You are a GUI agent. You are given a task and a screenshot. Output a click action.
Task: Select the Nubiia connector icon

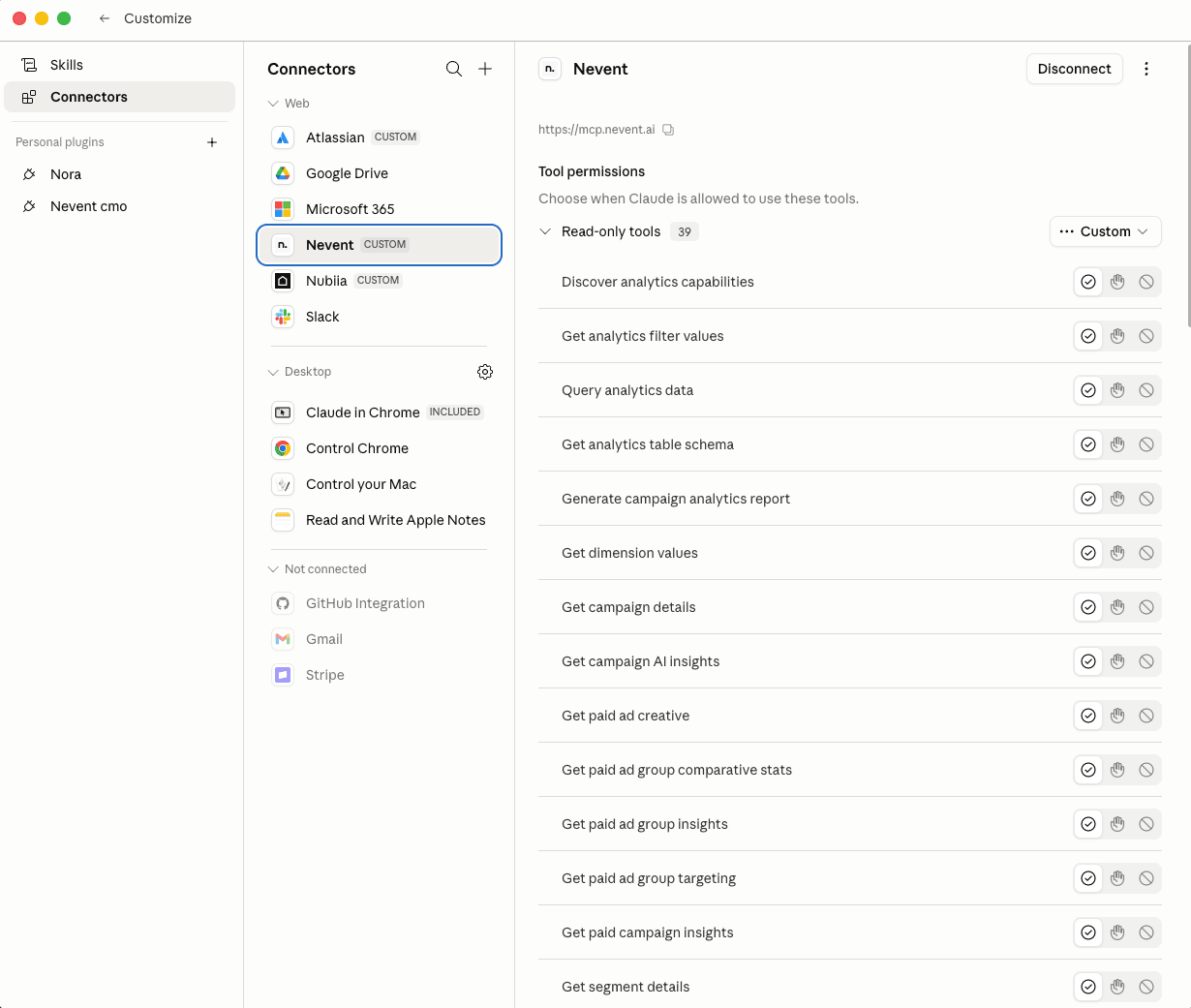[283, 281]
